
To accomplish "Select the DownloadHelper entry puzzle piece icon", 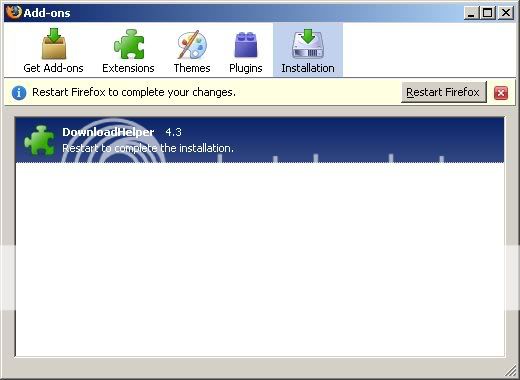I will [x=39, y=140].
